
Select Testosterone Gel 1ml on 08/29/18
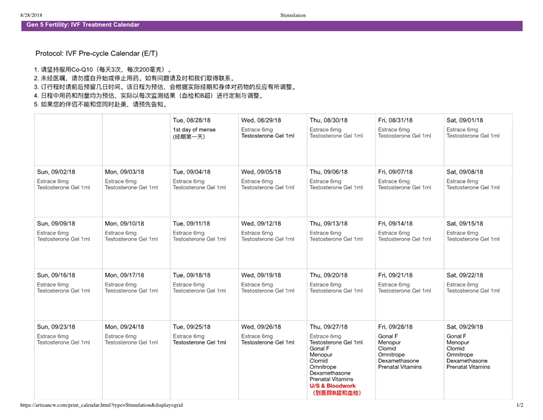[267, 136]
